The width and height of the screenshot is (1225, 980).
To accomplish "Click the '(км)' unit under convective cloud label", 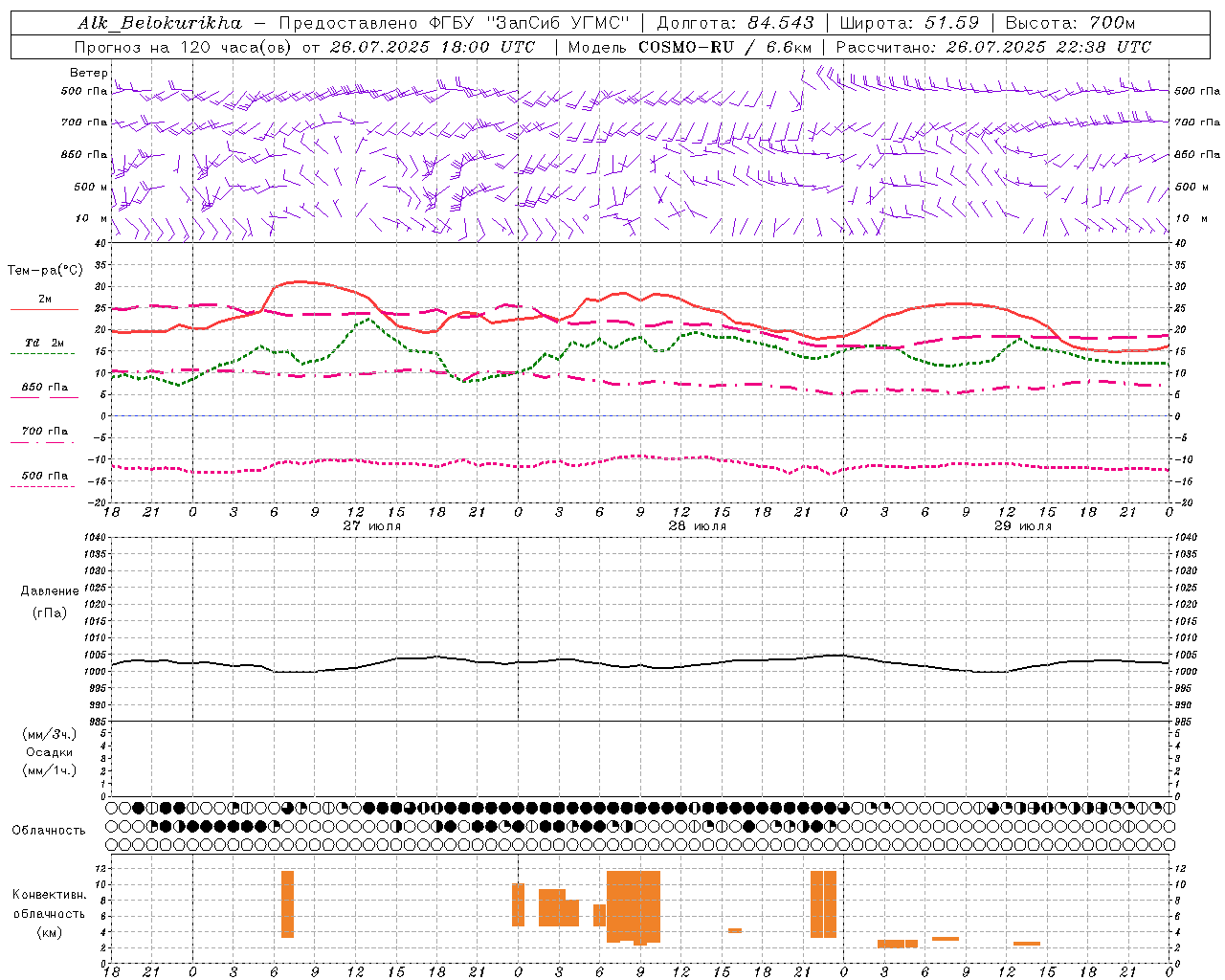I will coord(50,932).
